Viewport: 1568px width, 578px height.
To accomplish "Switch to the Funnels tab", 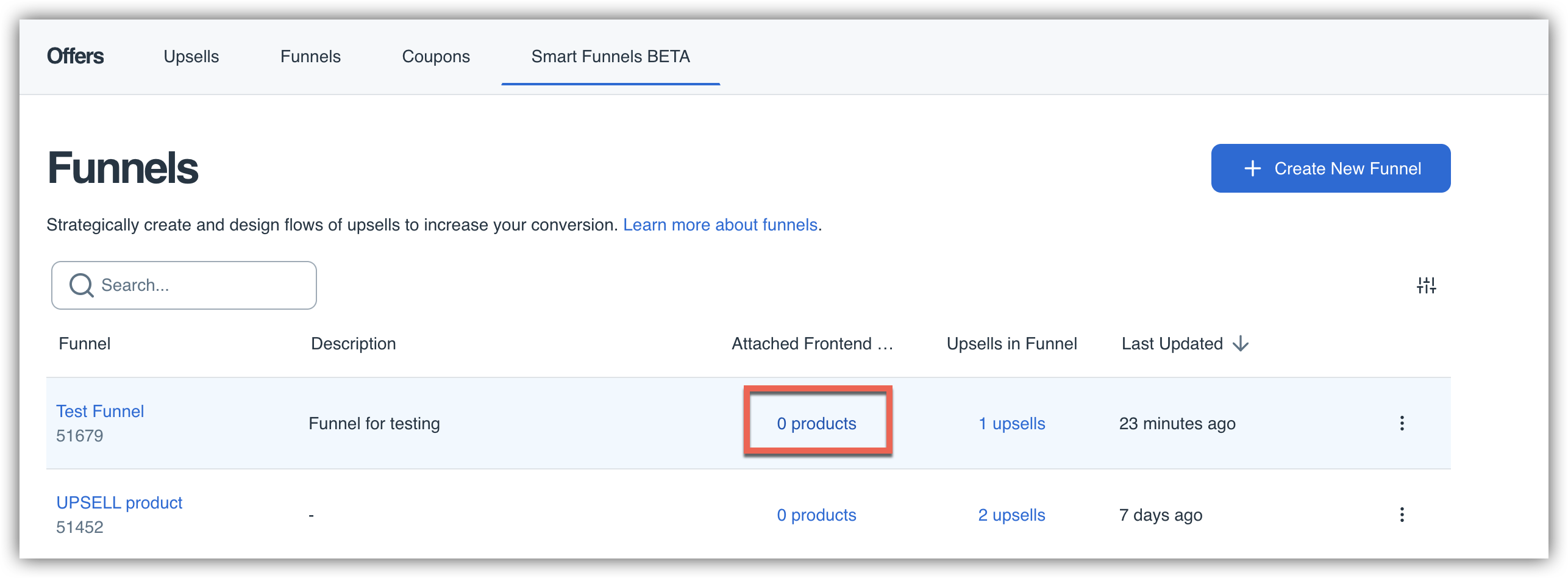I will click(310, 57).
